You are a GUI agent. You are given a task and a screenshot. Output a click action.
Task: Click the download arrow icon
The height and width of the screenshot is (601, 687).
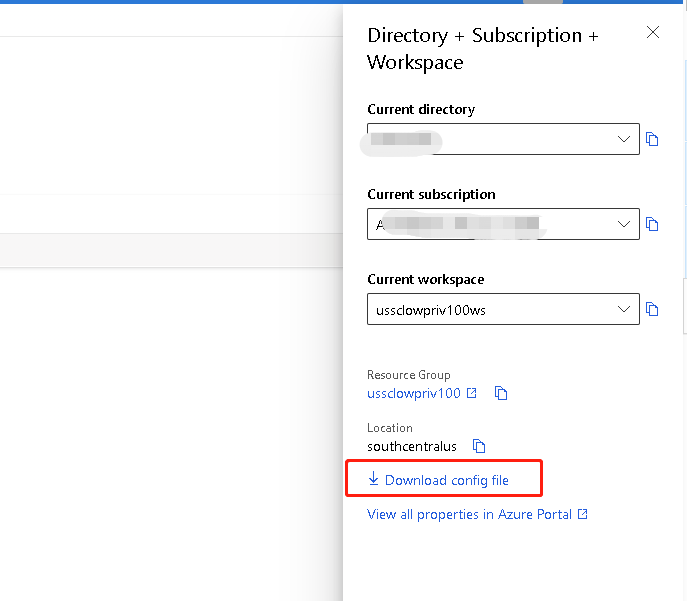click(374, 480)
